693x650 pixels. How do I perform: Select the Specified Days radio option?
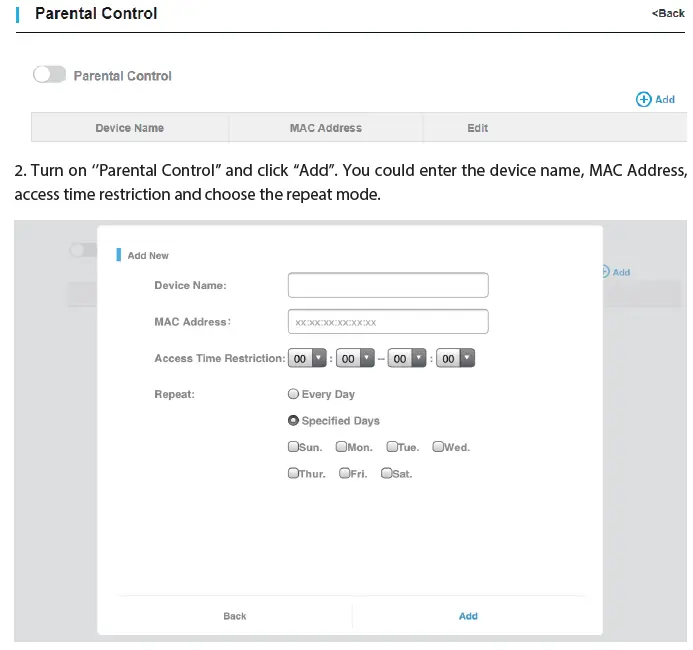[293, 421]
